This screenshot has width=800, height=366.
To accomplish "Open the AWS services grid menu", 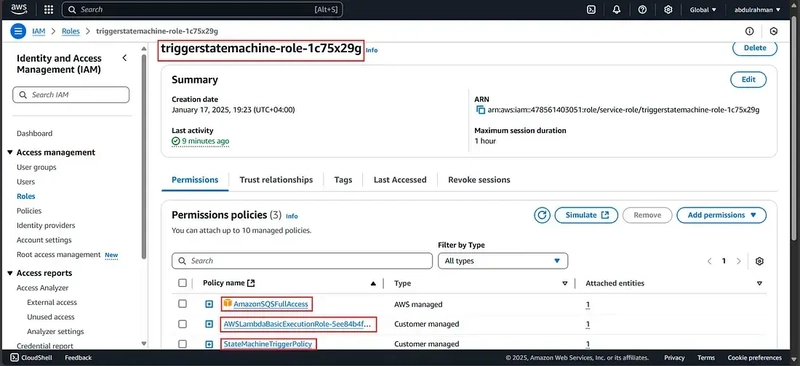I will click(48, 9).
